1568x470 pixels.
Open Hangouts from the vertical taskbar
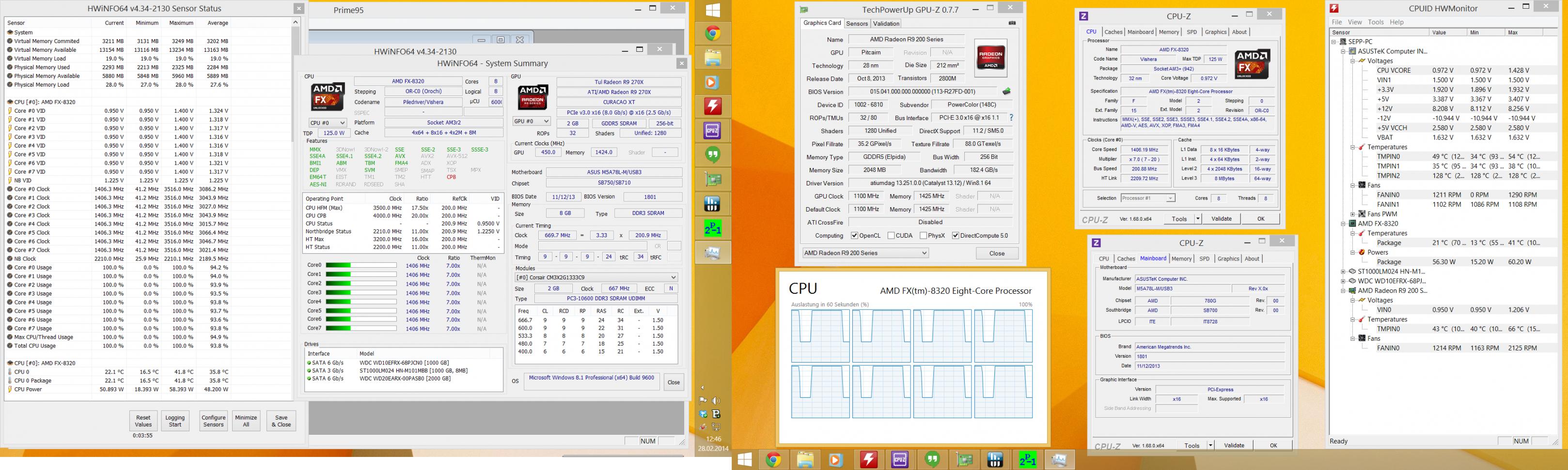tap(713, 155)
